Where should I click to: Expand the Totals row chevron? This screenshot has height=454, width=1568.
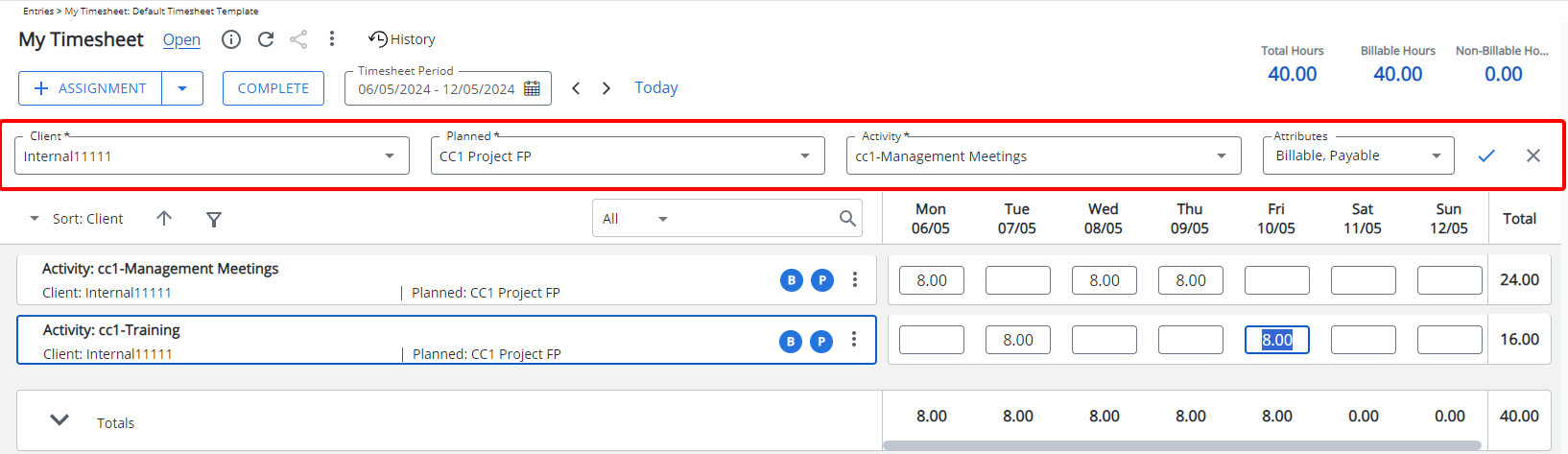pyautogui.click(x=59, y=420)
